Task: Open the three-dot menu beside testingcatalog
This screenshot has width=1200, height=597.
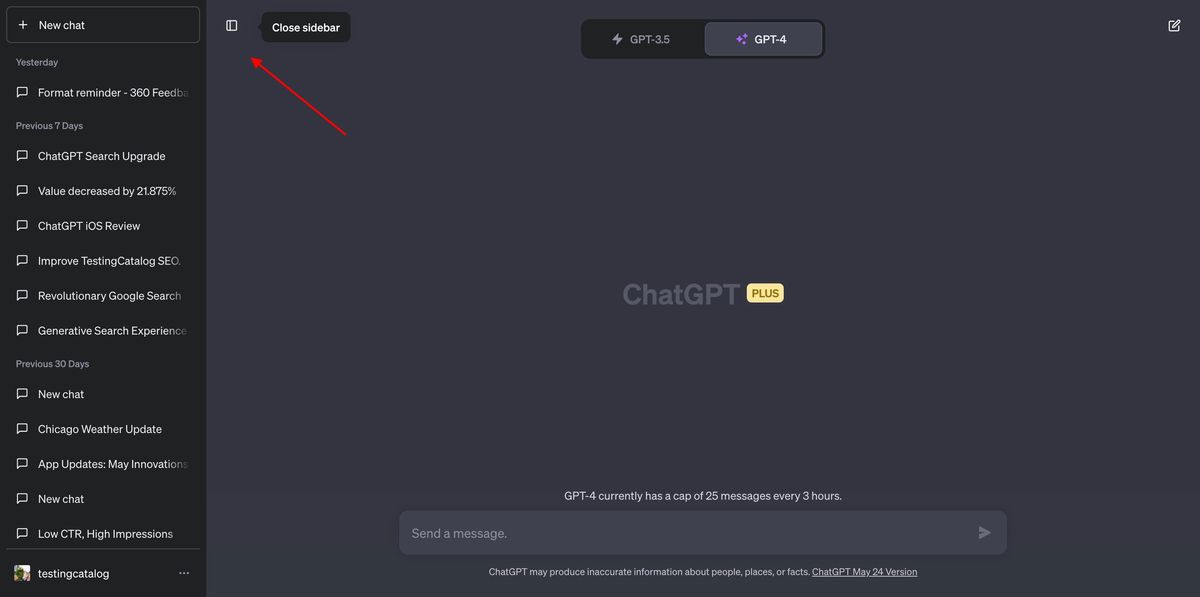Action: click(x=184, y=573)
